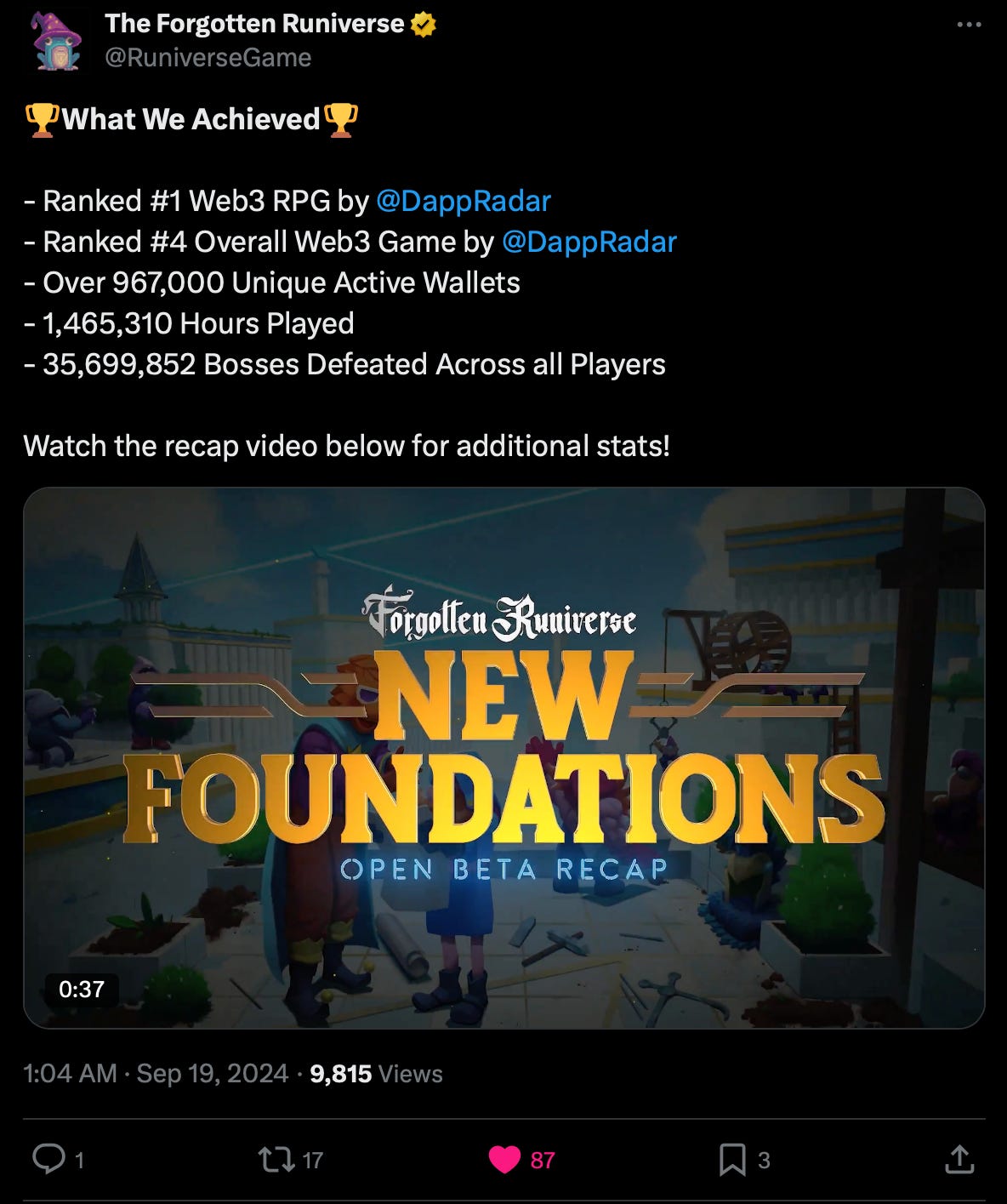The width and height of the screenshot is (1007, 1204).
Task: Open the reply comment icon
Action: 48,1159
